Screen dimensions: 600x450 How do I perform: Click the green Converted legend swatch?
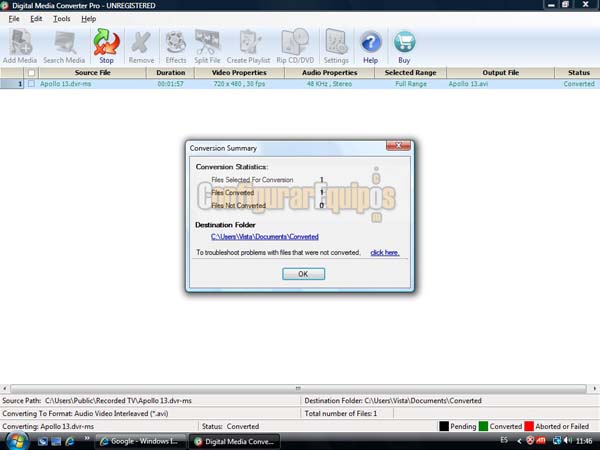pyautogui.click(x=484, y=426)
